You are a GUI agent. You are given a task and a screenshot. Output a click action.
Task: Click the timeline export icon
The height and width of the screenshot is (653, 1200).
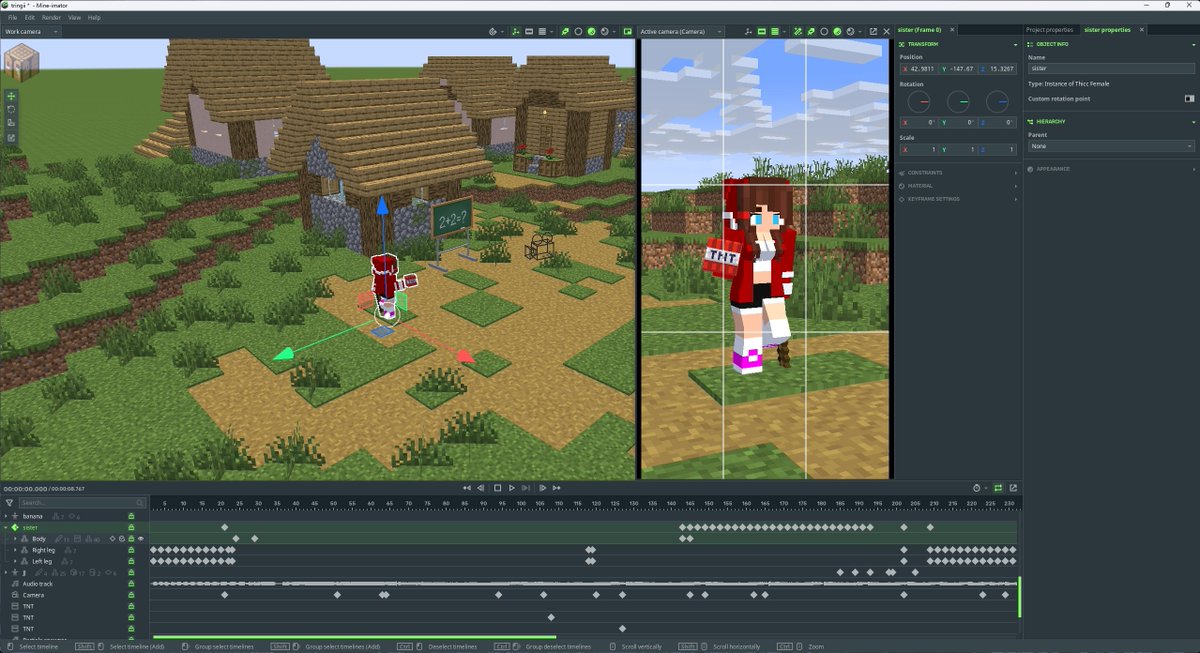1013,488
